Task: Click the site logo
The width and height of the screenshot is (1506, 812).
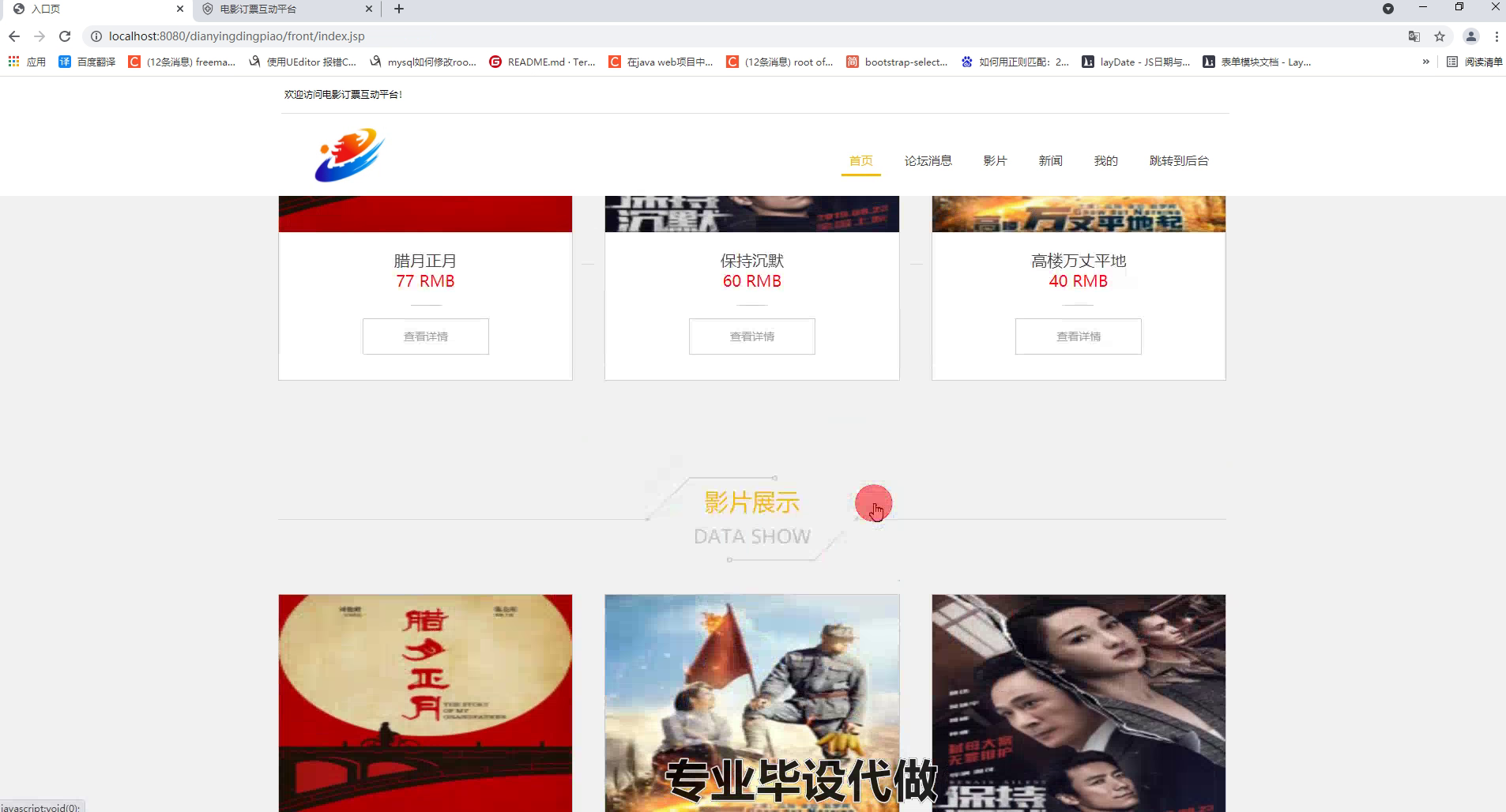Action: [349, 156]
